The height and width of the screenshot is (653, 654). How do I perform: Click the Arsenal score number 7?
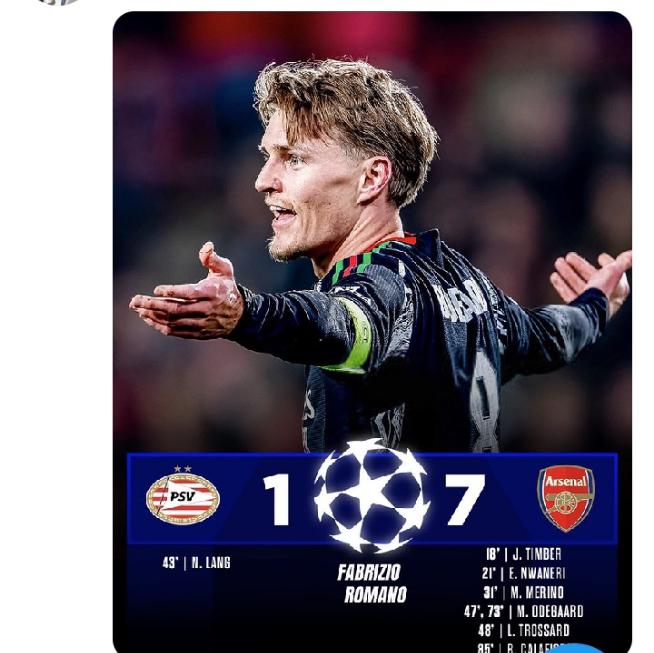coord(464,499)
